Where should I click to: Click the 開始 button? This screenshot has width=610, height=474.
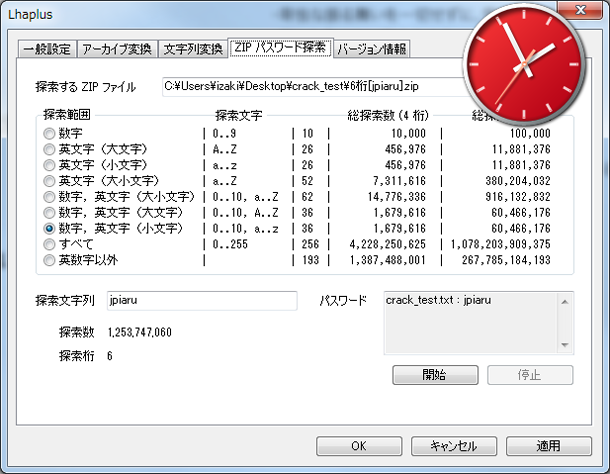coord(435,375)
